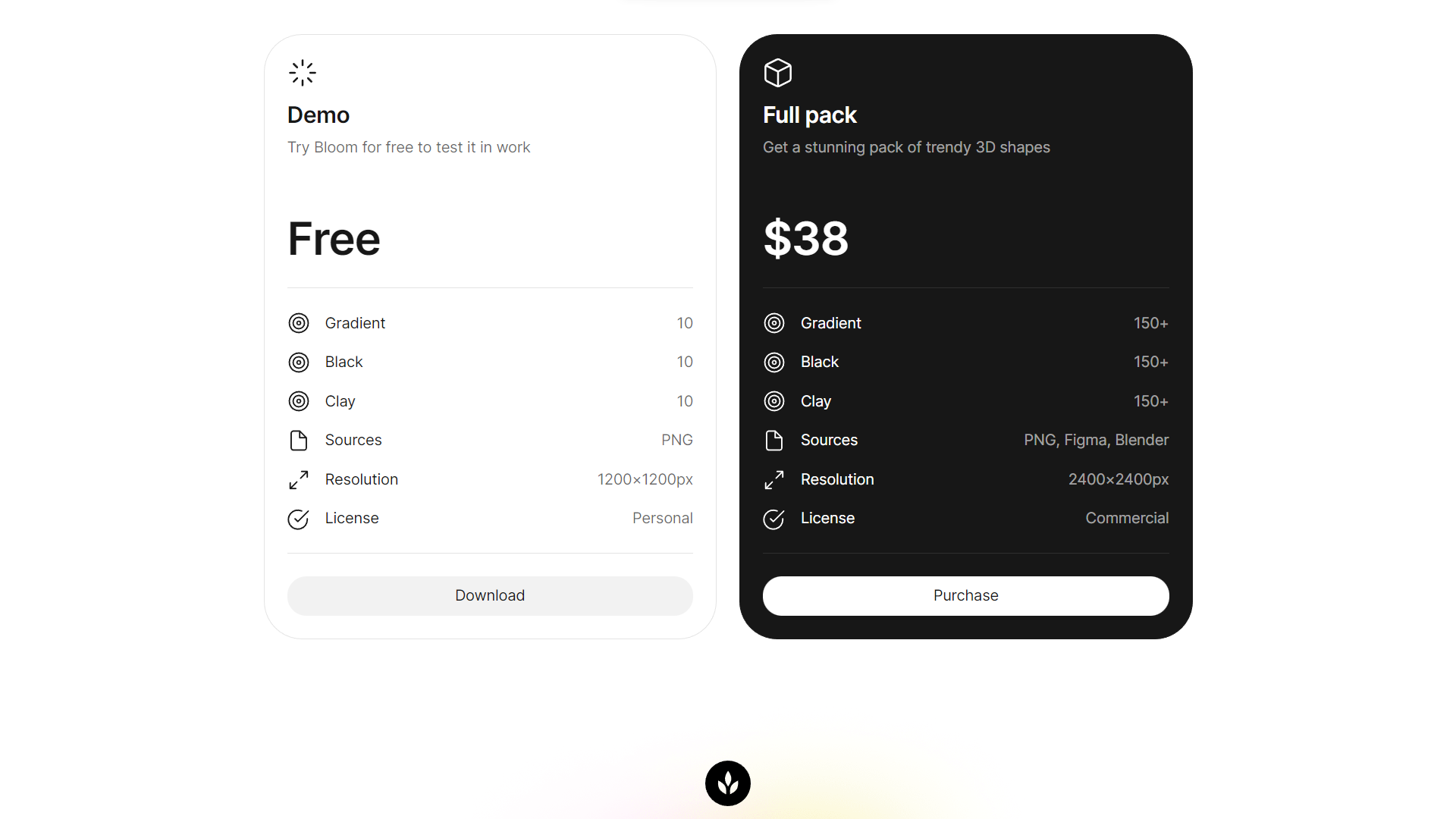Click the Gradient label in Full pack card
The height and width of the screenshot is (819, 1456).
[x=831, y=323]
